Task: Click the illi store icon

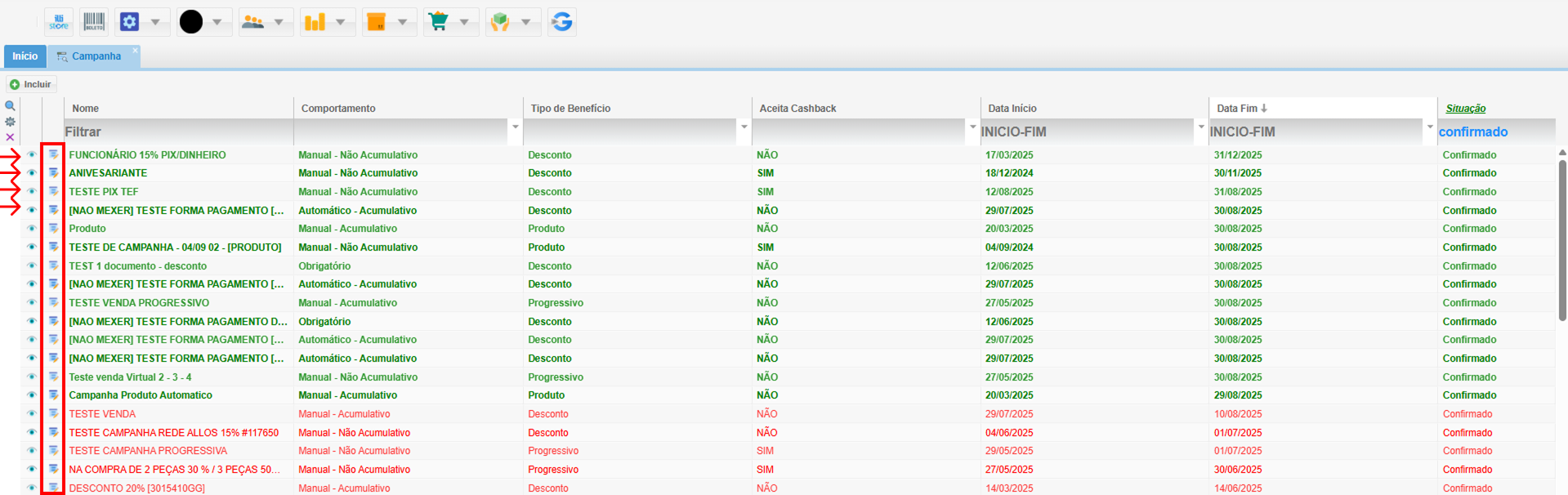Action: (59, 22)
